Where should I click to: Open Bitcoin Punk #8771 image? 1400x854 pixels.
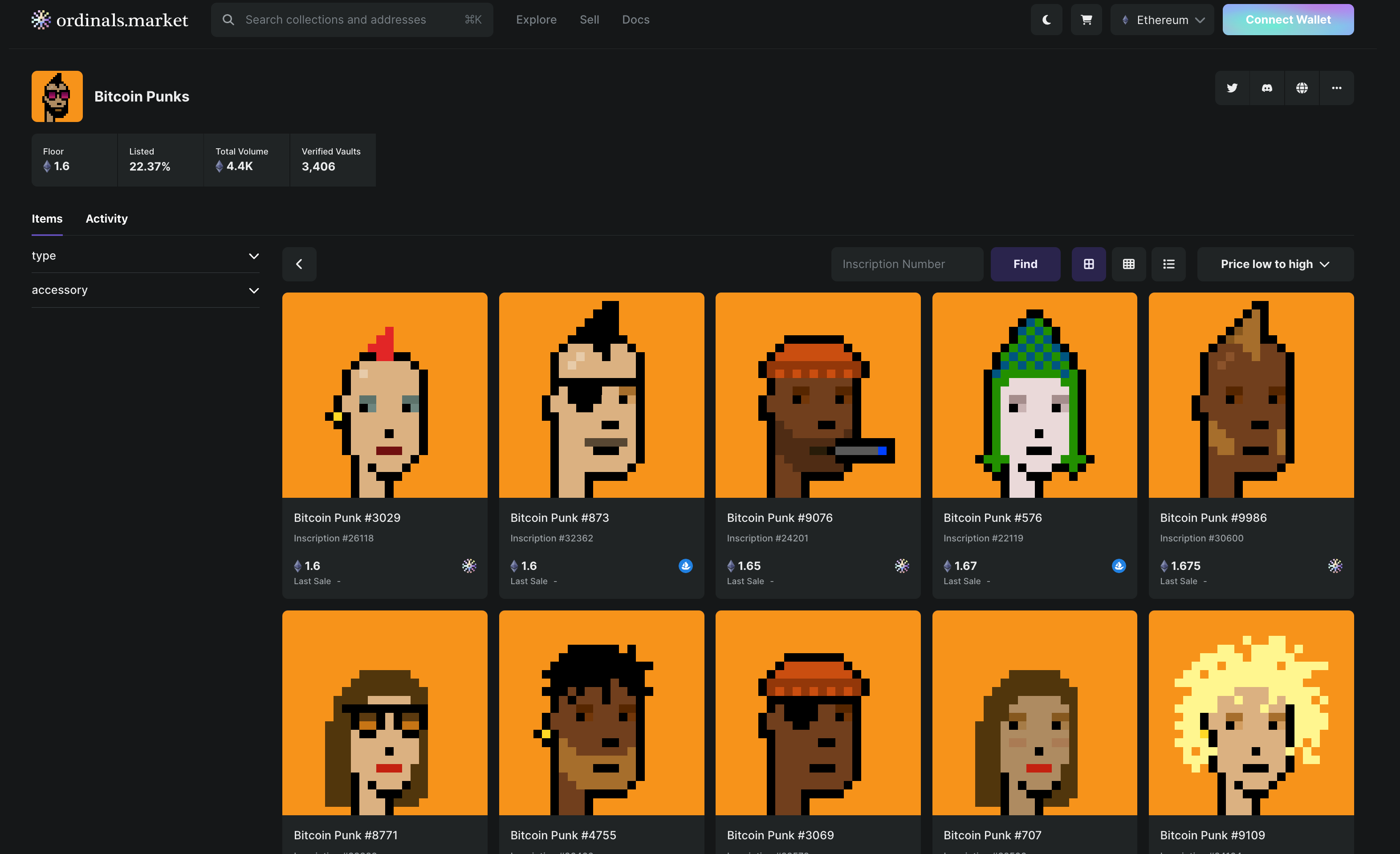tap(385, 712)
